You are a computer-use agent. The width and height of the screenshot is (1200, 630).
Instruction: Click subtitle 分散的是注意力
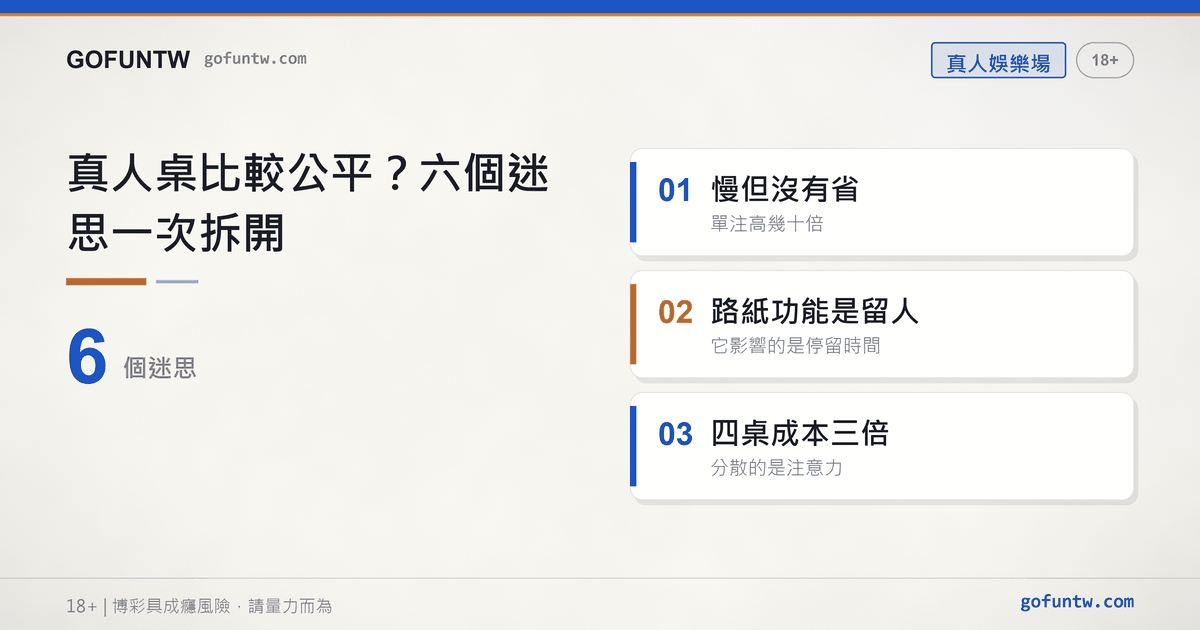(777, 468)
